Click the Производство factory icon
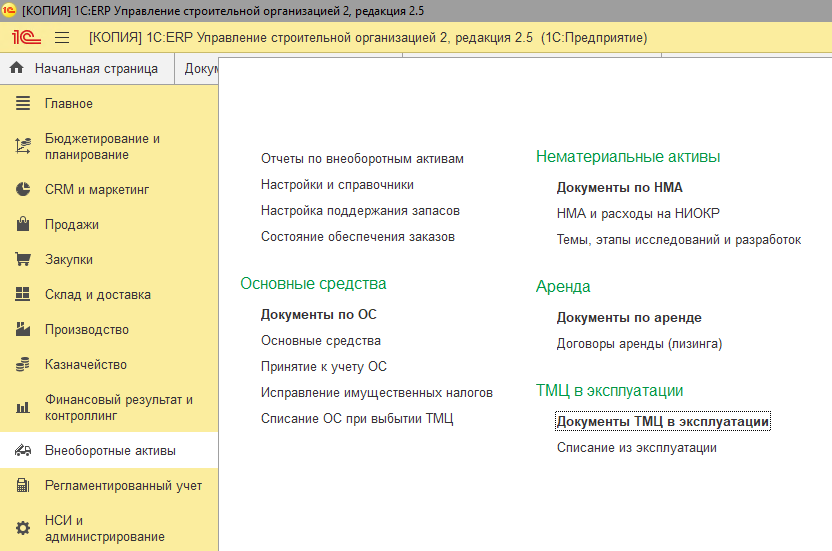This screenshot has height=551, width=832. (x=23, y=330)
